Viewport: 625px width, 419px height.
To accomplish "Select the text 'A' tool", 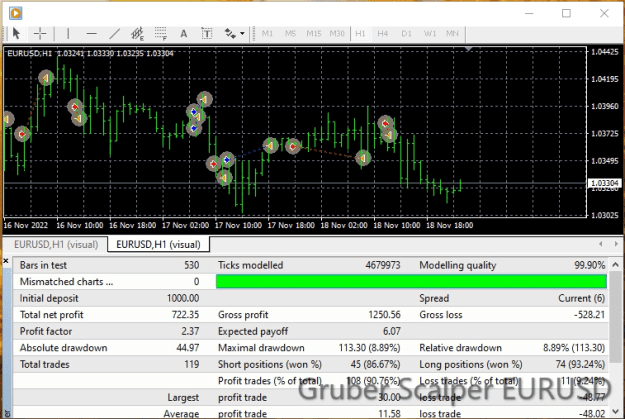I will 184,33.
